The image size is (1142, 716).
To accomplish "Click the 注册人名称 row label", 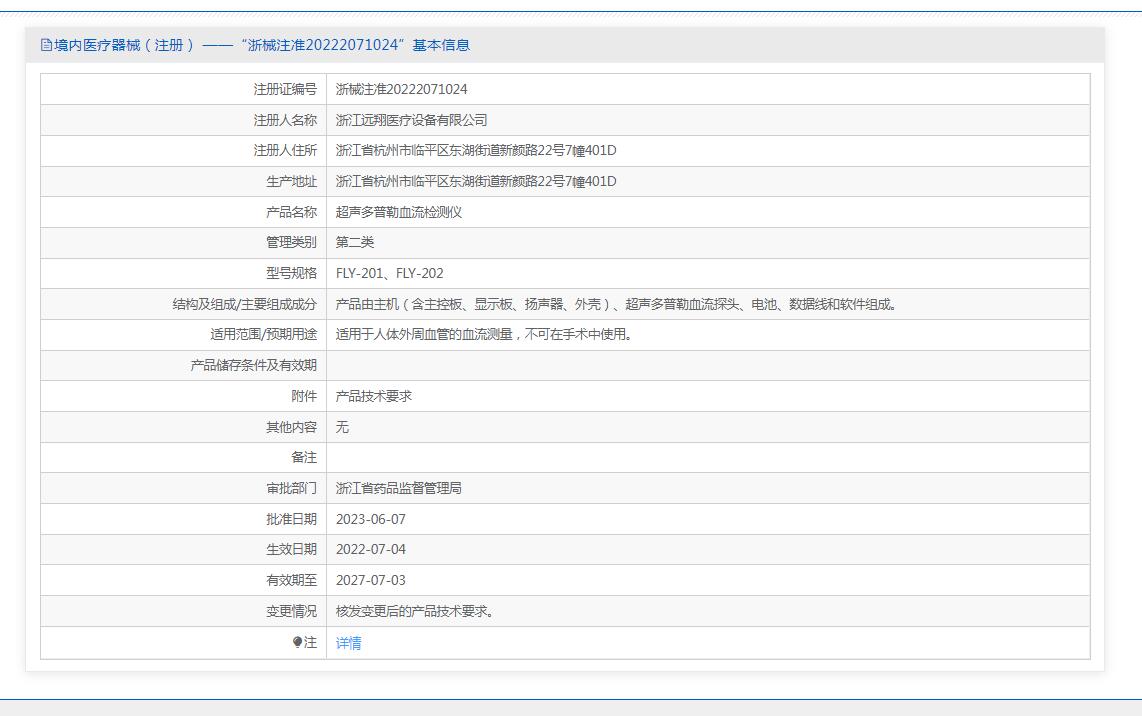I will [286, 120].
